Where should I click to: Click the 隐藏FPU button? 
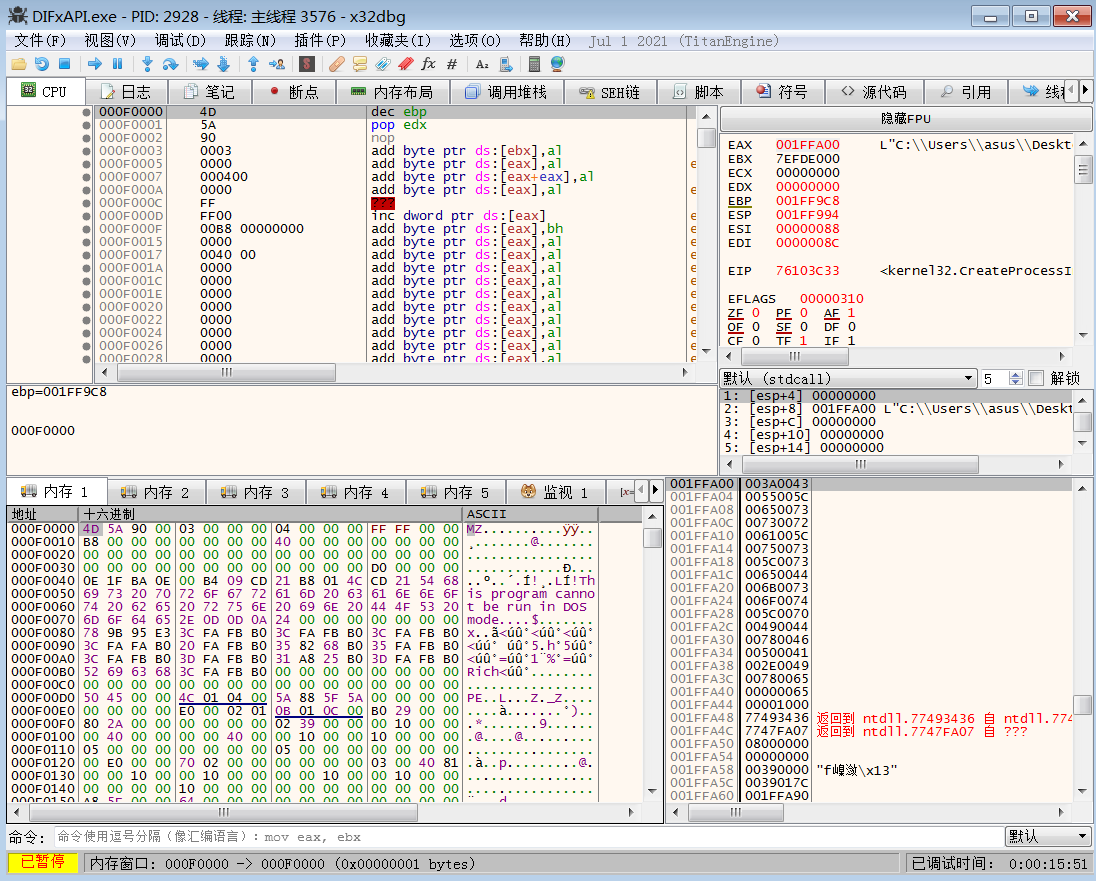905,118
